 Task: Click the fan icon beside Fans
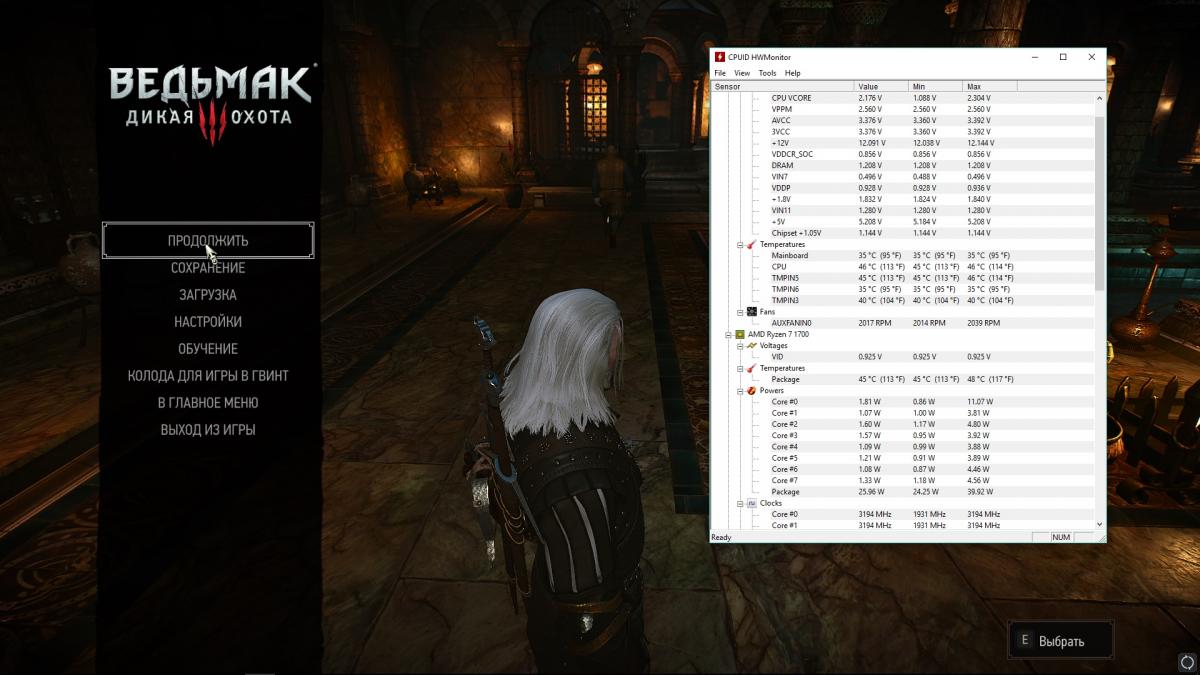click(x=751, y=311)
